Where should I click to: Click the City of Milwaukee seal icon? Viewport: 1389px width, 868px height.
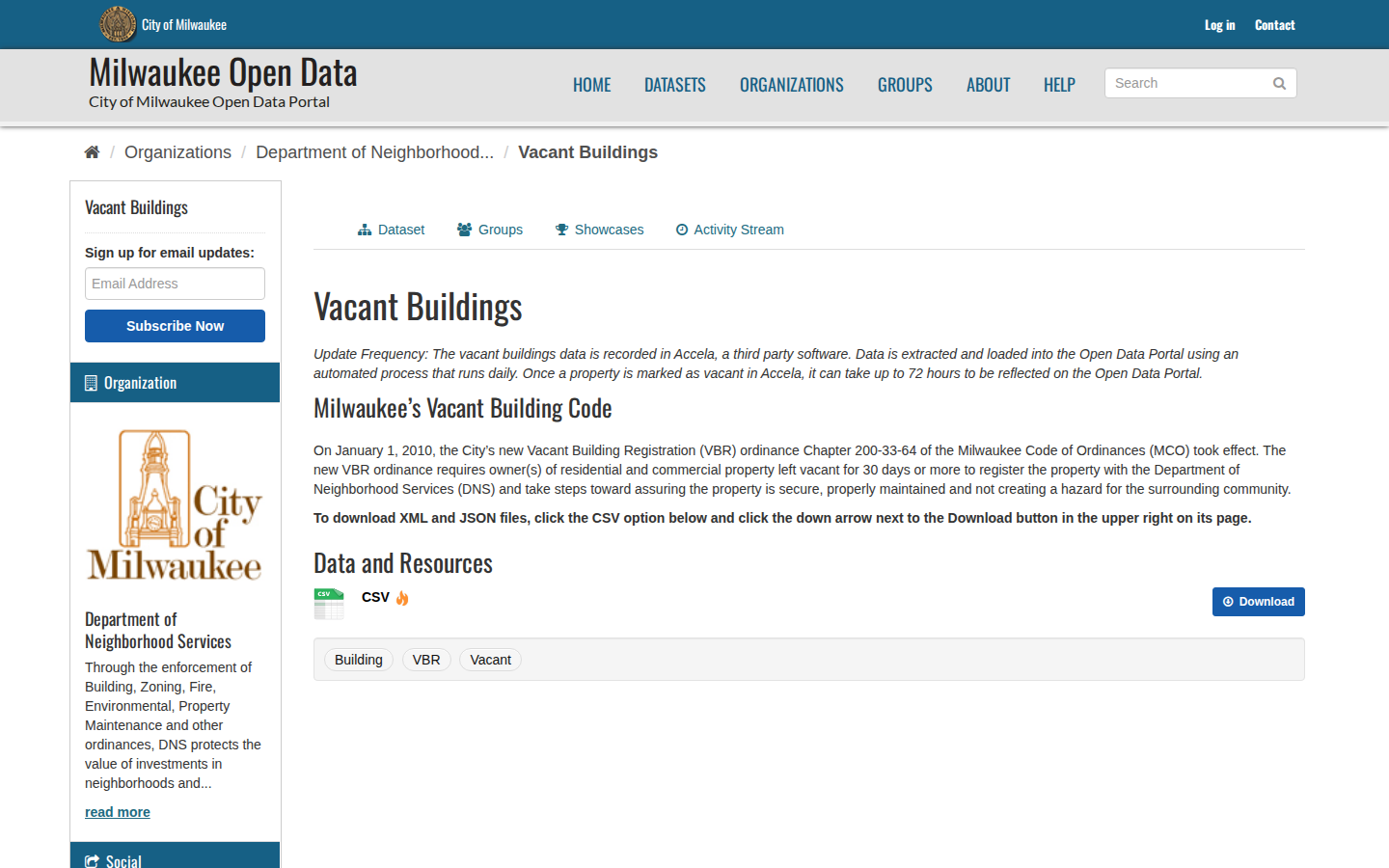click(x=118, y=24)
